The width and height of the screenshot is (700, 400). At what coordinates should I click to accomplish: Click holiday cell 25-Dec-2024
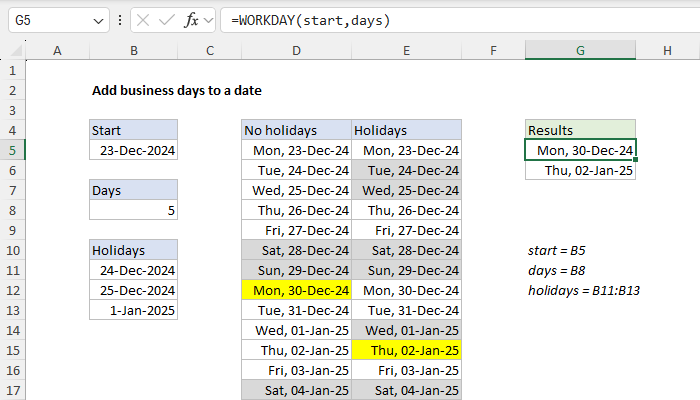point(133,291)
